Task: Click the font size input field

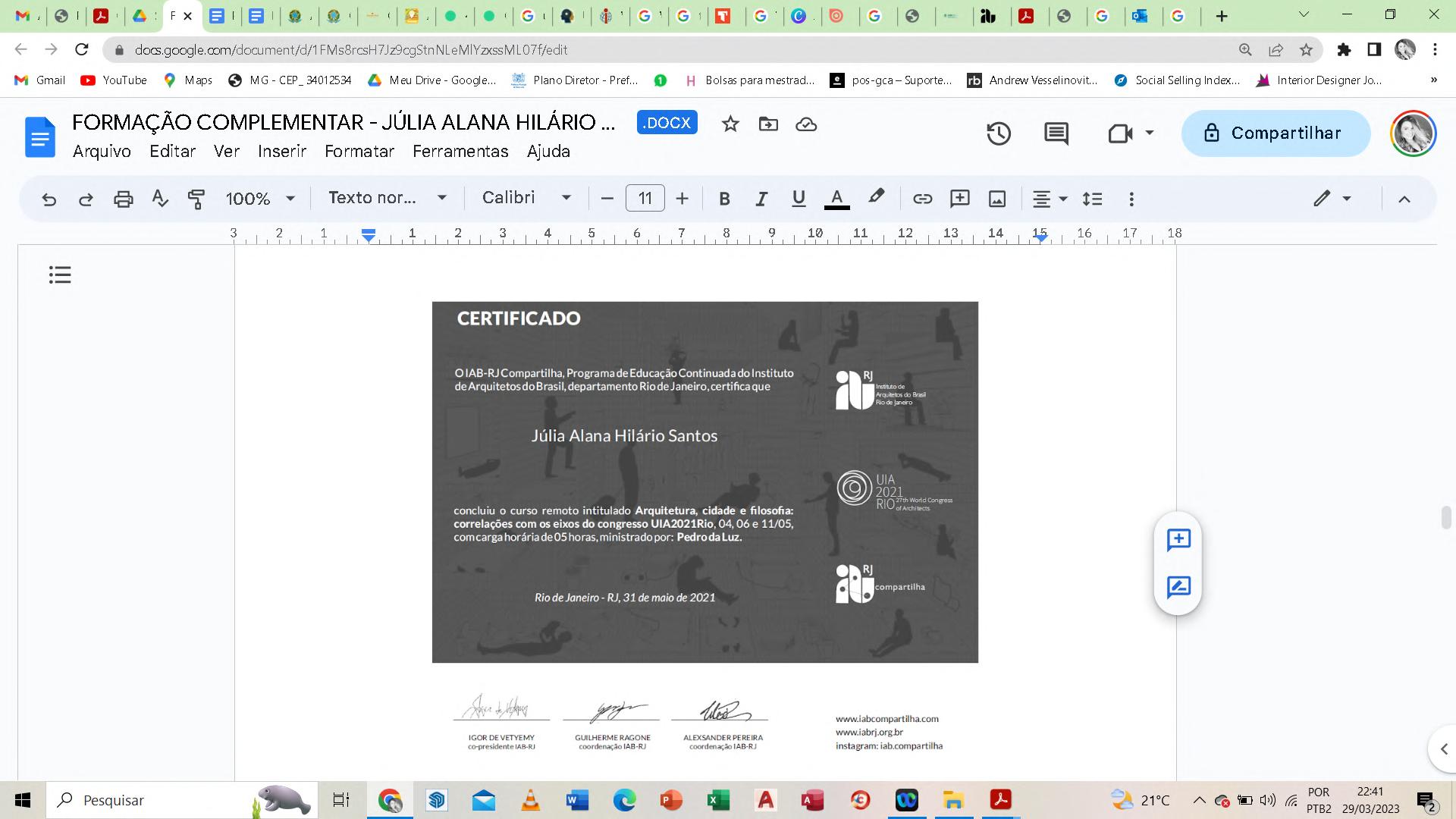Action: tap(645, 199)
